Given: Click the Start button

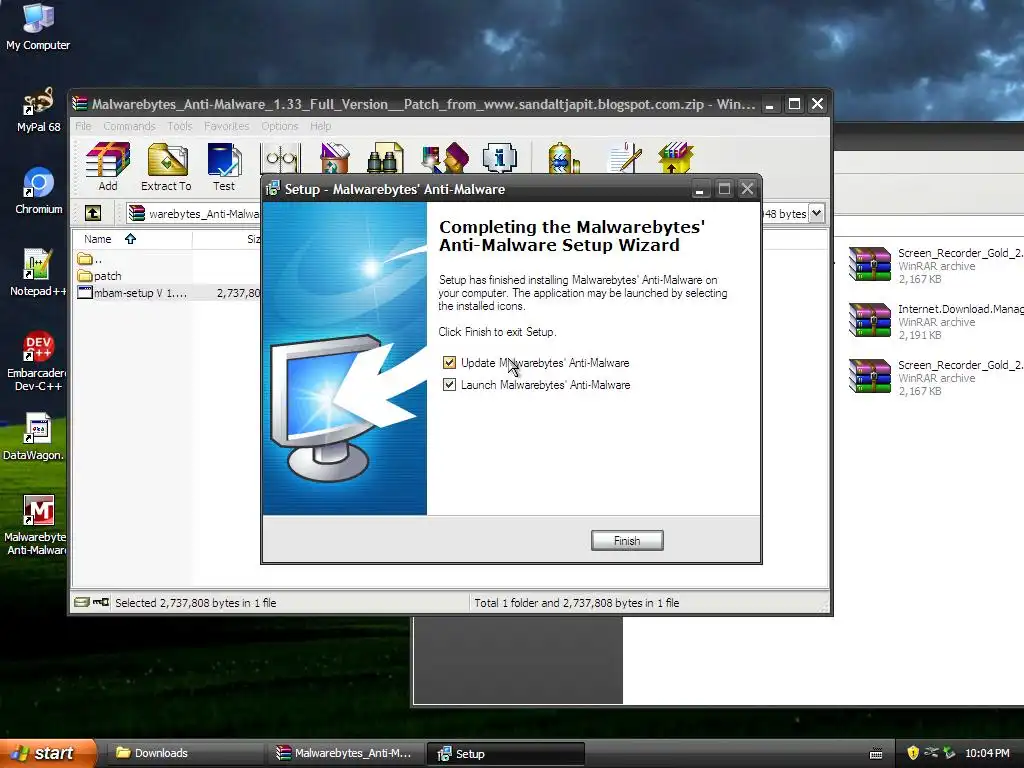Looking at the screenshot, I should (x=47, y=753).
